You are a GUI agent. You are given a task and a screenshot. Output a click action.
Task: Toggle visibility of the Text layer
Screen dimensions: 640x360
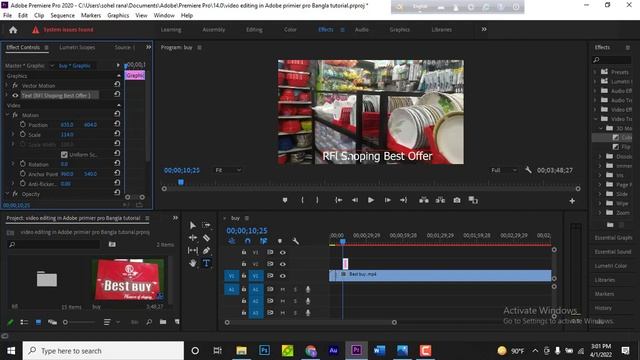tap(15, 96)
